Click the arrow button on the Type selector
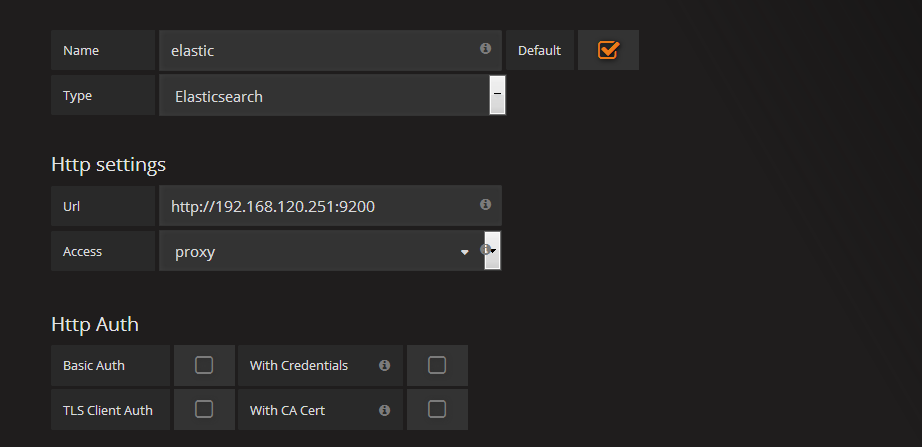The image size is (922, 447). click(497, 95)
